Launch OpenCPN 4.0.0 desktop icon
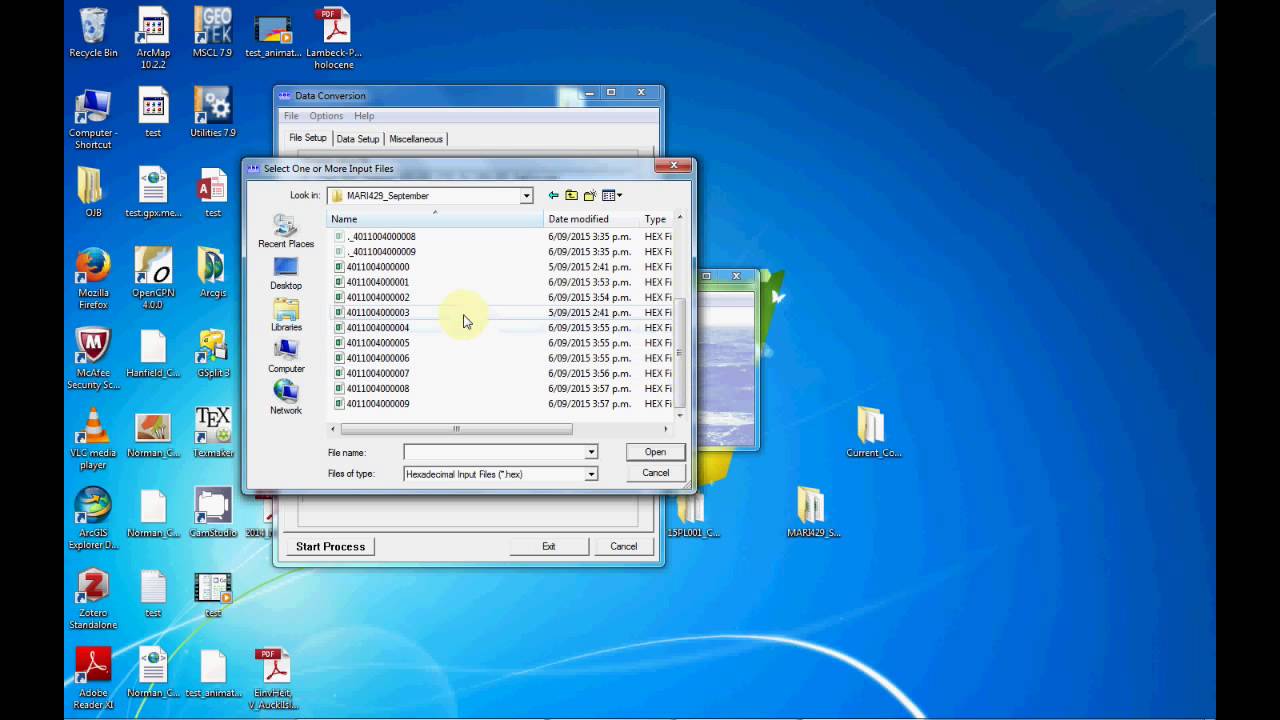This screenshot has height=720, width=1280. (x=153, y=278)
